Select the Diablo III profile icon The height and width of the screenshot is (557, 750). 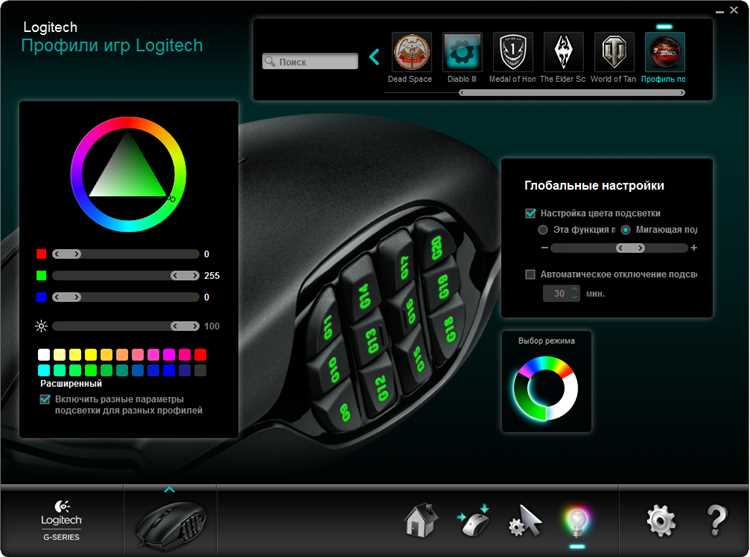pos(462,51)
